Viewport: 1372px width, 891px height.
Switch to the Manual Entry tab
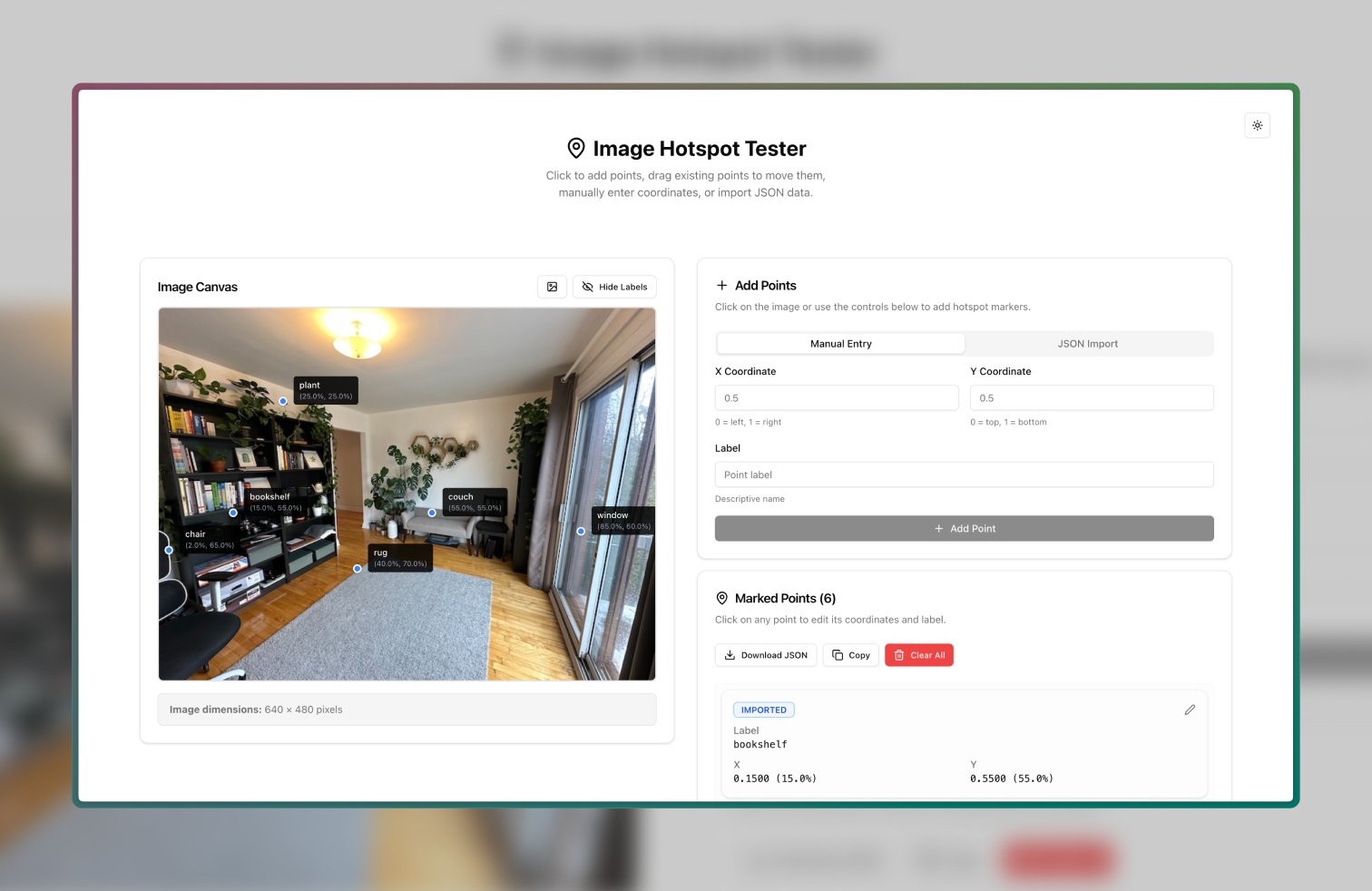coord(840,344)
